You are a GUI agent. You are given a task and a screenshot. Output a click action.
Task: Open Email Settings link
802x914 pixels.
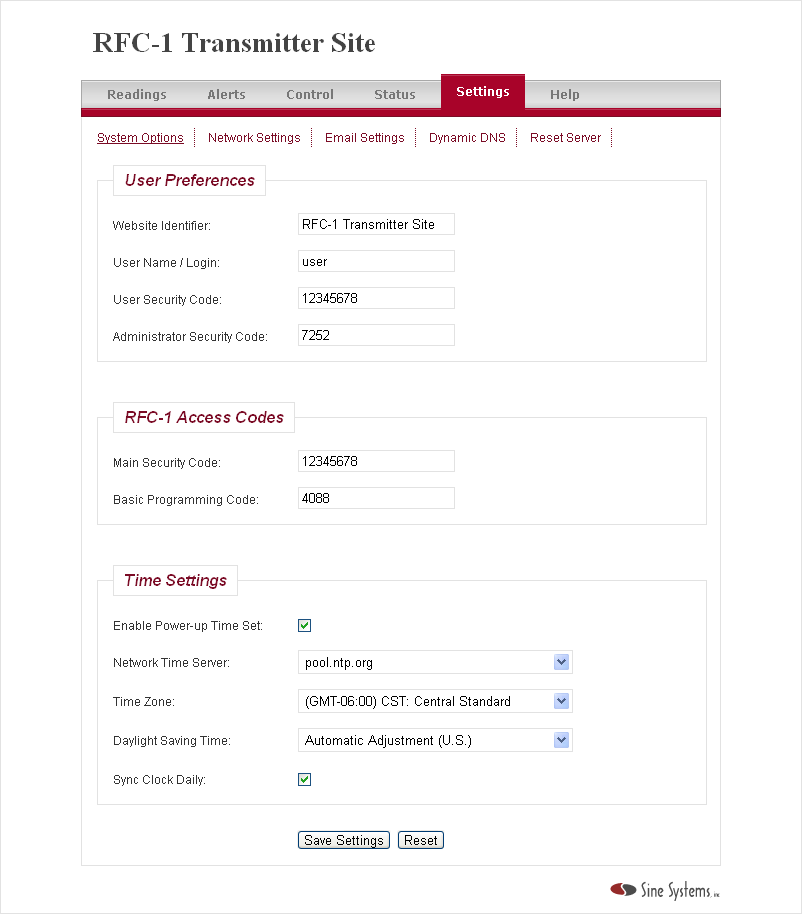(364, 138)
